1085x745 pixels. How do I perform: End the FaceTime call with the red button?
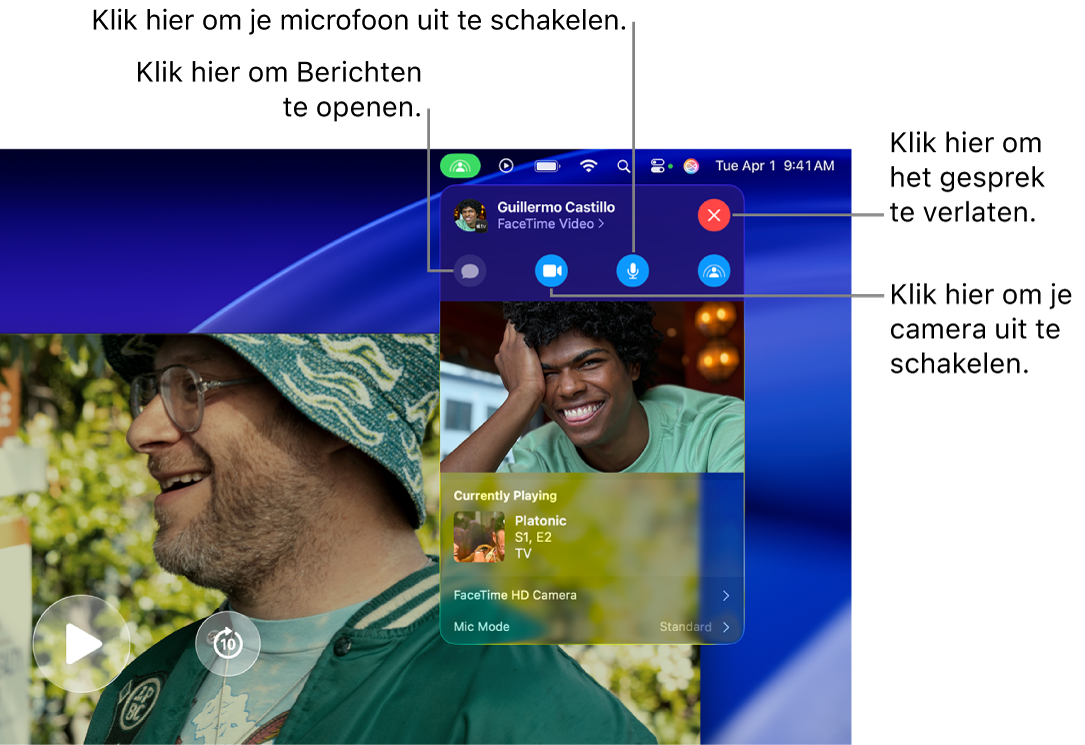pyautogui.click(x=713, y=215)
